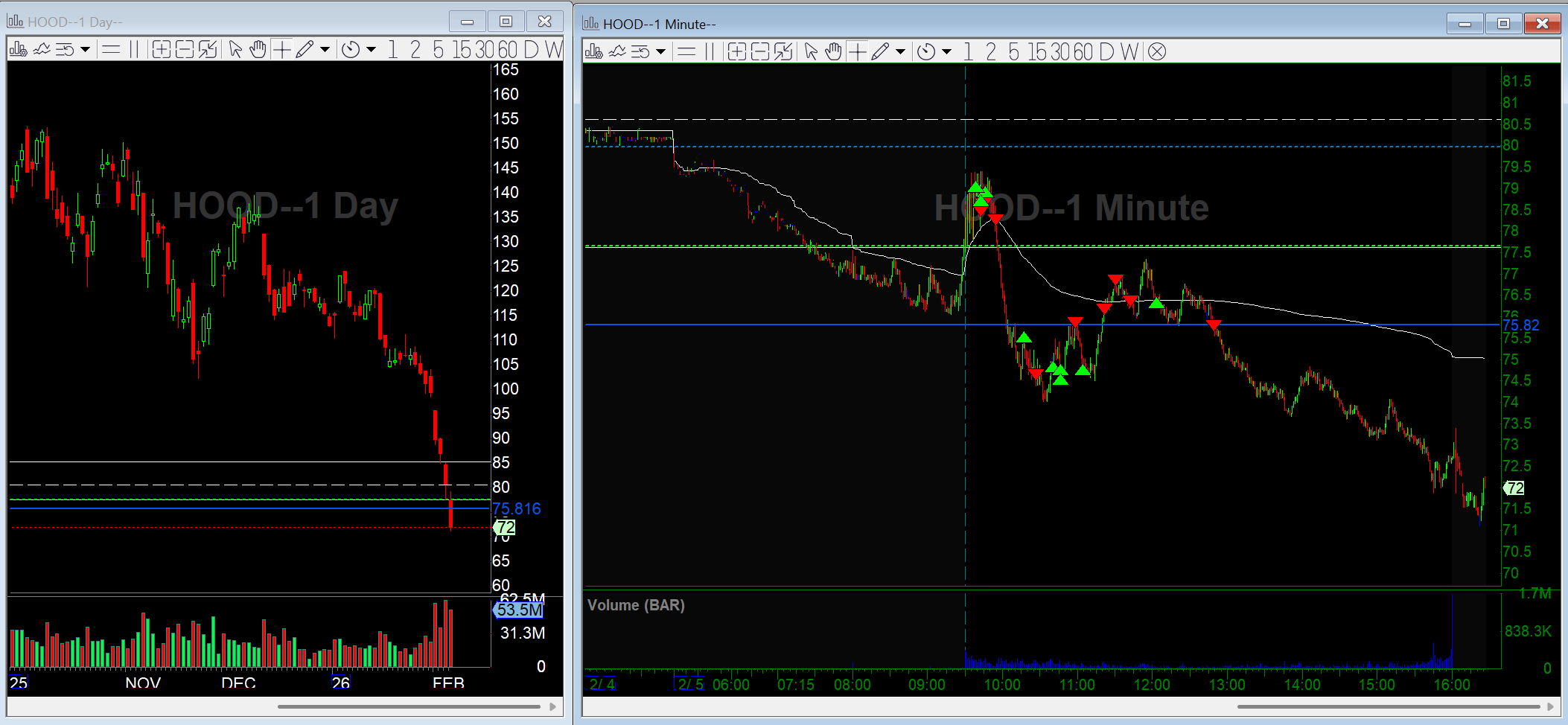Switch Day chart to 60-minute interval
Viewport: 1568px width, 725px height.
click(x=508, y=50)
